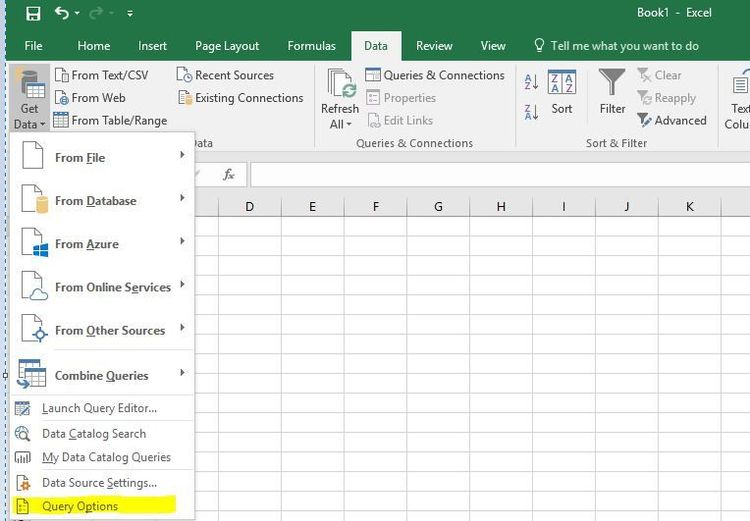The width and height of the screenshot is (750, 521).
Task: Open the File tab
Action: (x=33, y=46)
